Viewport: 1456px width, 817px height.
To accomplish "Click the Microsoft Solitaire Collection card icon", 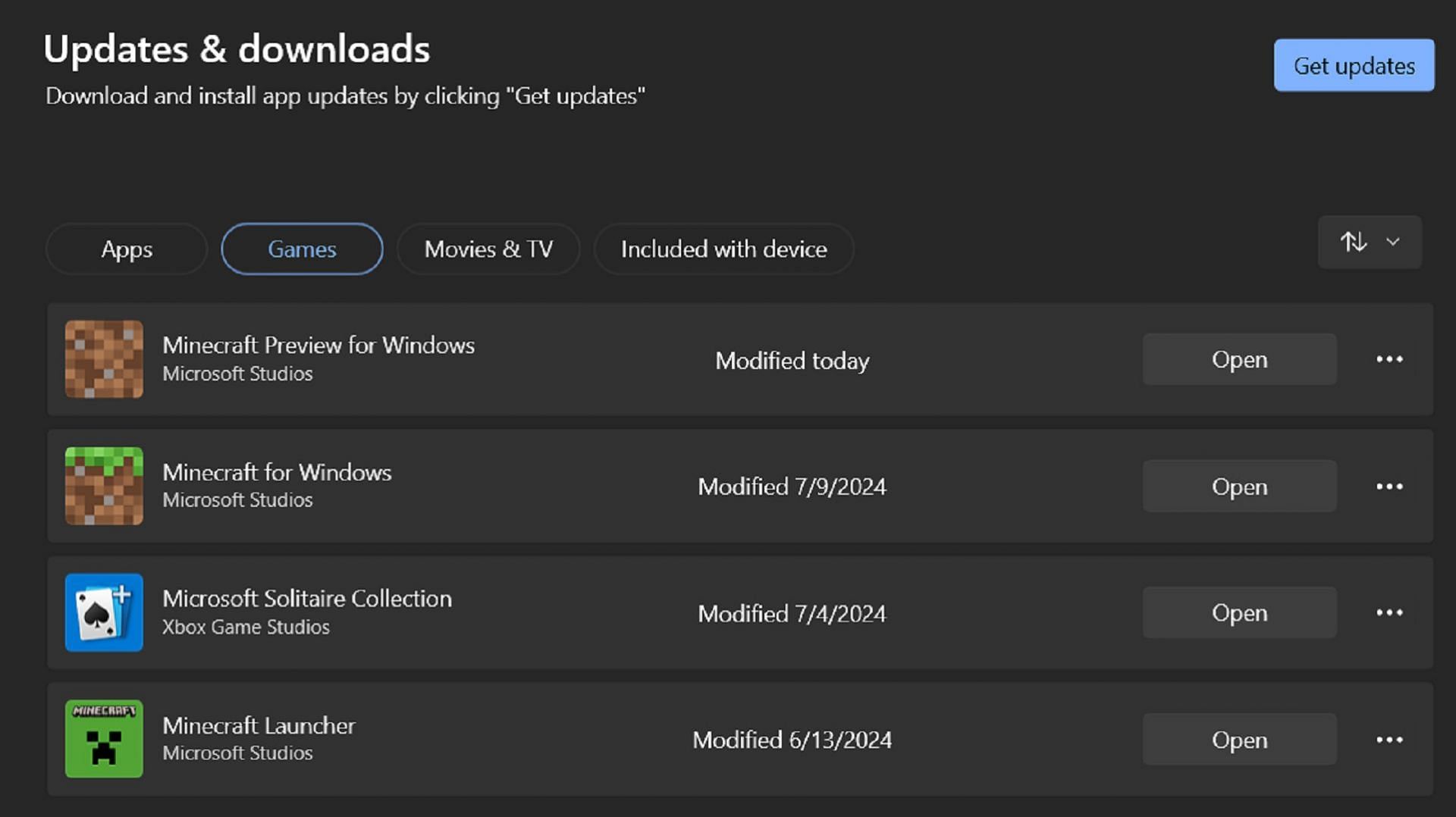I will tap(104, 612).
